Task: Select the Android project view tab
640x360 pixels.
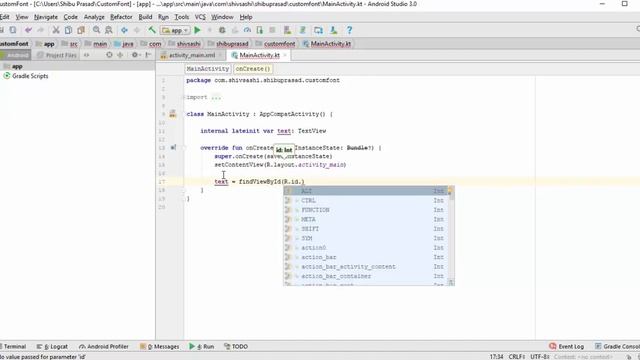Action: (x=15, y=55)
